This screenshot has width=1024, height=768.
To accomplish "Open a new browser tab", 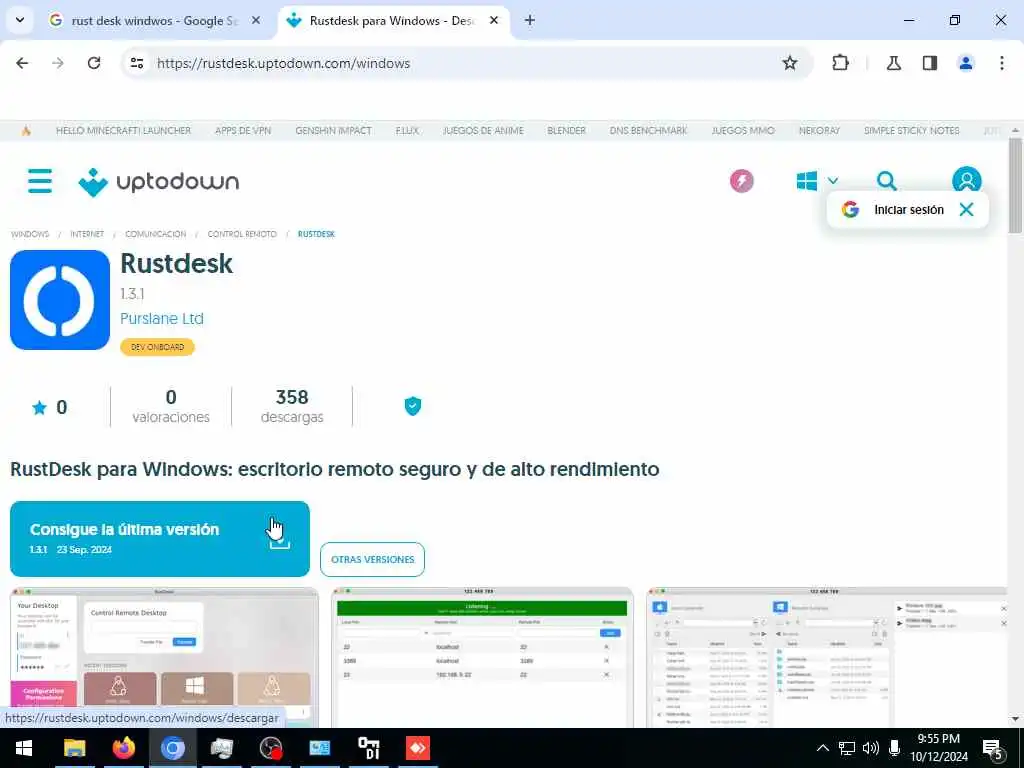I will 530,21.
